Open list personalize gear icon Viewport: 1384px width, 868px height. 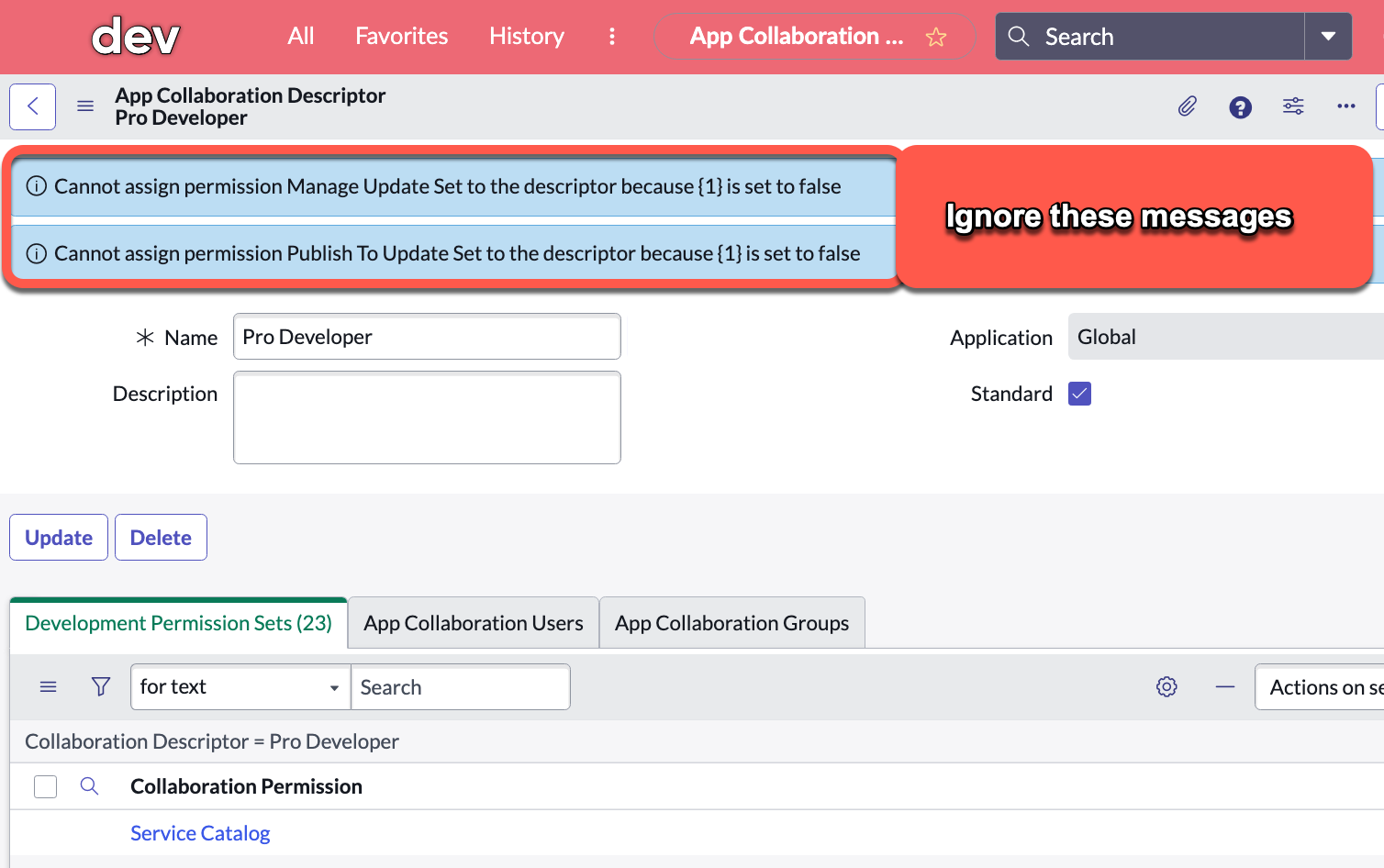pos(1166,686)
